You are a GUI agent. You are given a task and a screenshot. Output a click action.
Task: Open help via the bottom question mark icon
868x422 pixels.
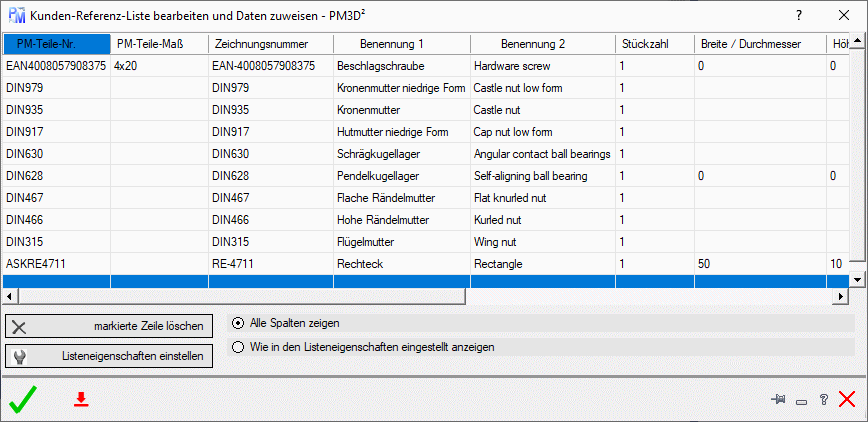823,400
